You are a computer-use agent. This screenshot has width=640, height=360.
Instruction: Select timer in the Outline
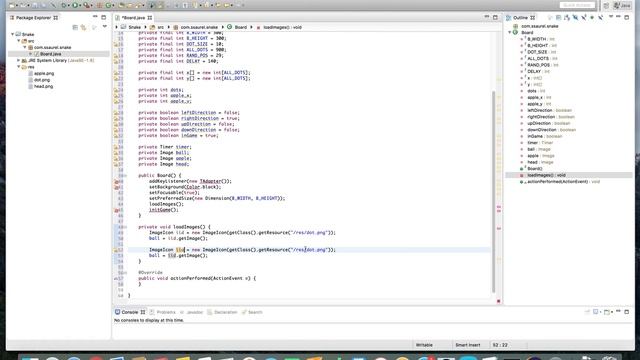click(x=532, y=142)
